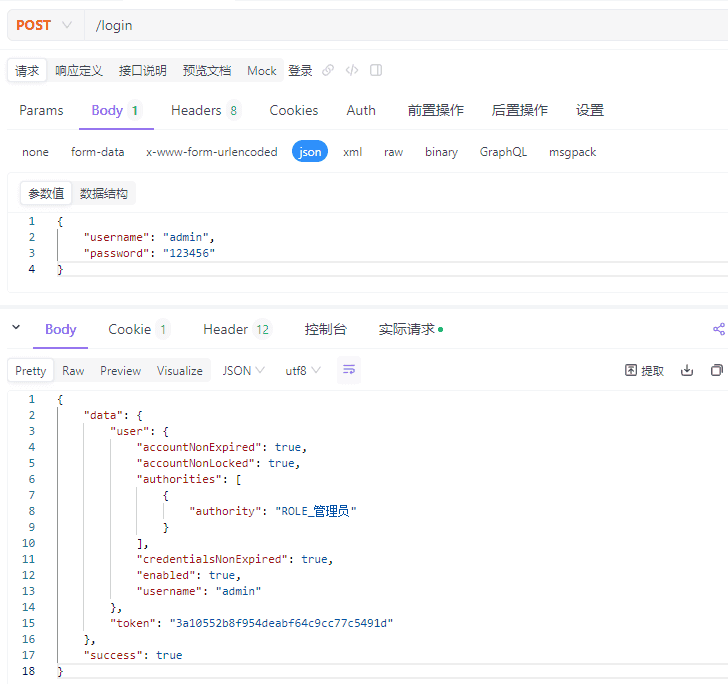Open the Auth tab

click(x=361, y=111)
